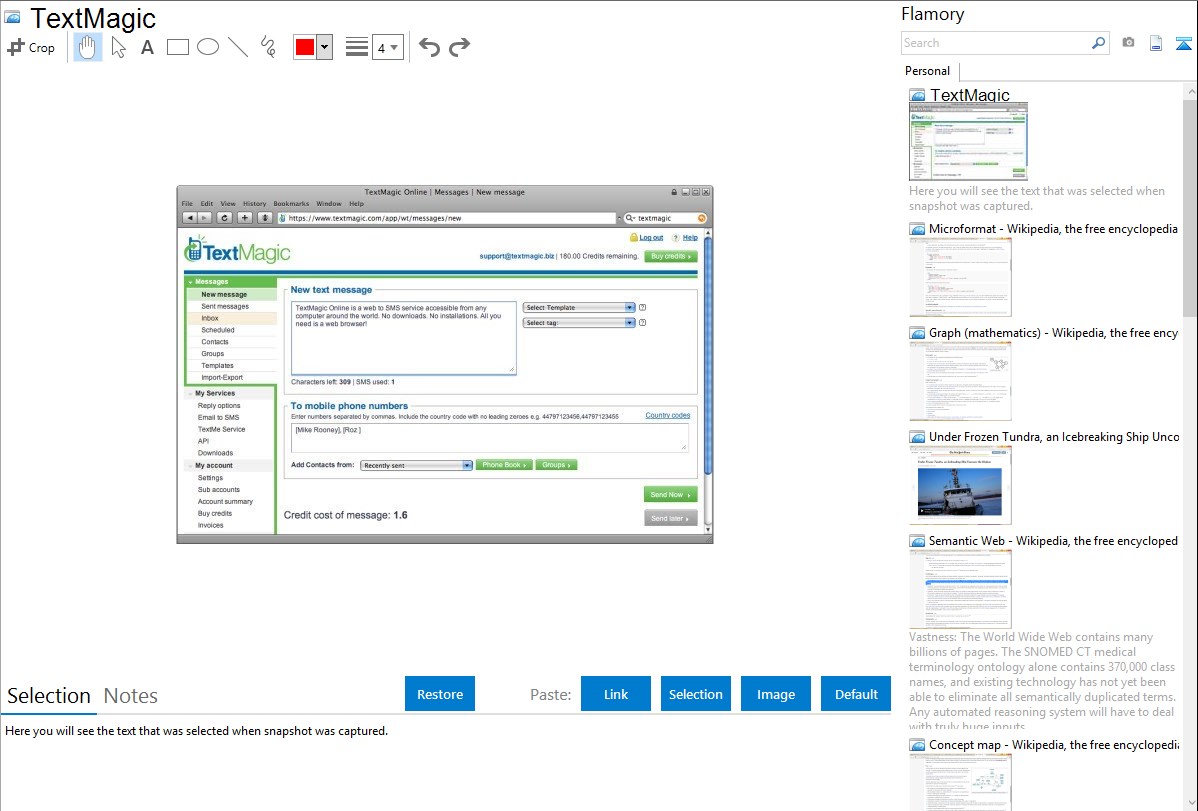Click Groups button beside Phone Book
Screen dimensions: 1198x811
(556, 465)
